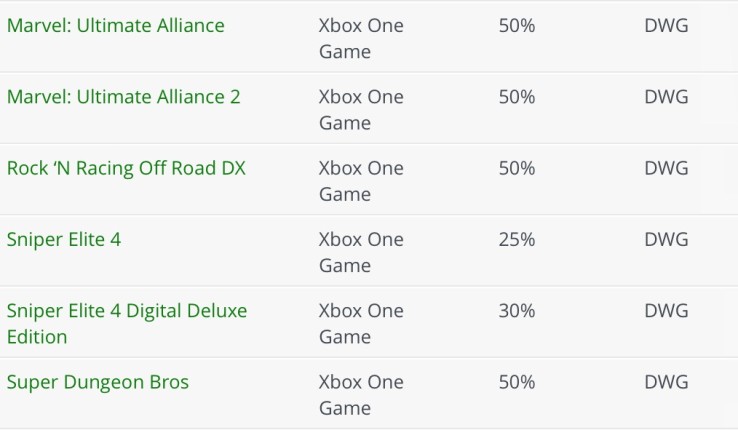Screen dimensions: 738x430
Task: Click DWG in Marvel: Ultimate Alliance 2 row
Action: point(666,97)
